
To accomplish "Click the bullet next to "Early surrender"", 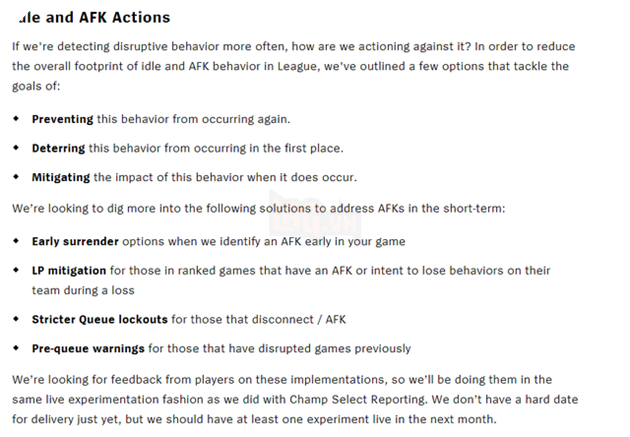I will click(x=16, y=242).
